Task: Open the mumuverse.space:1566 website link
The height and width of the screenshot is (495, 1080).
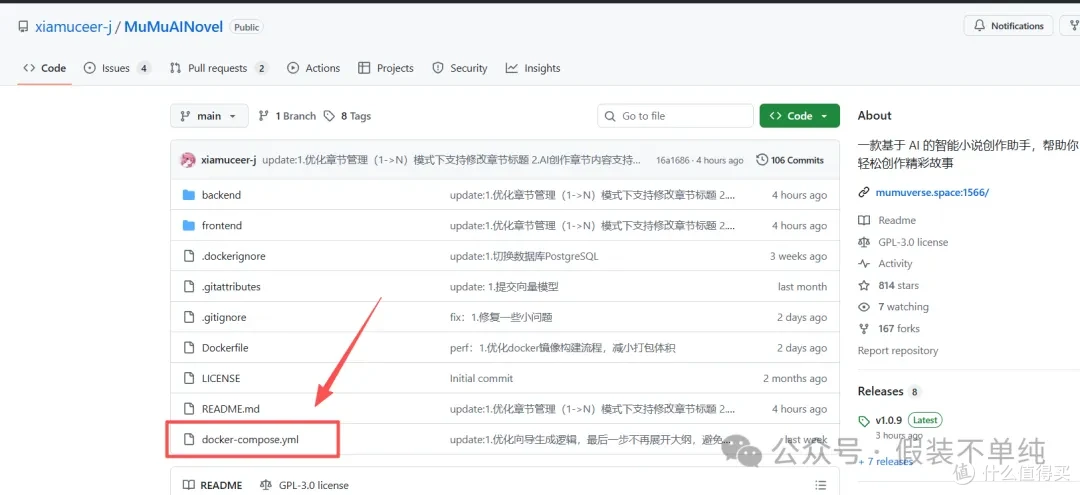Action: click(932, 193)
